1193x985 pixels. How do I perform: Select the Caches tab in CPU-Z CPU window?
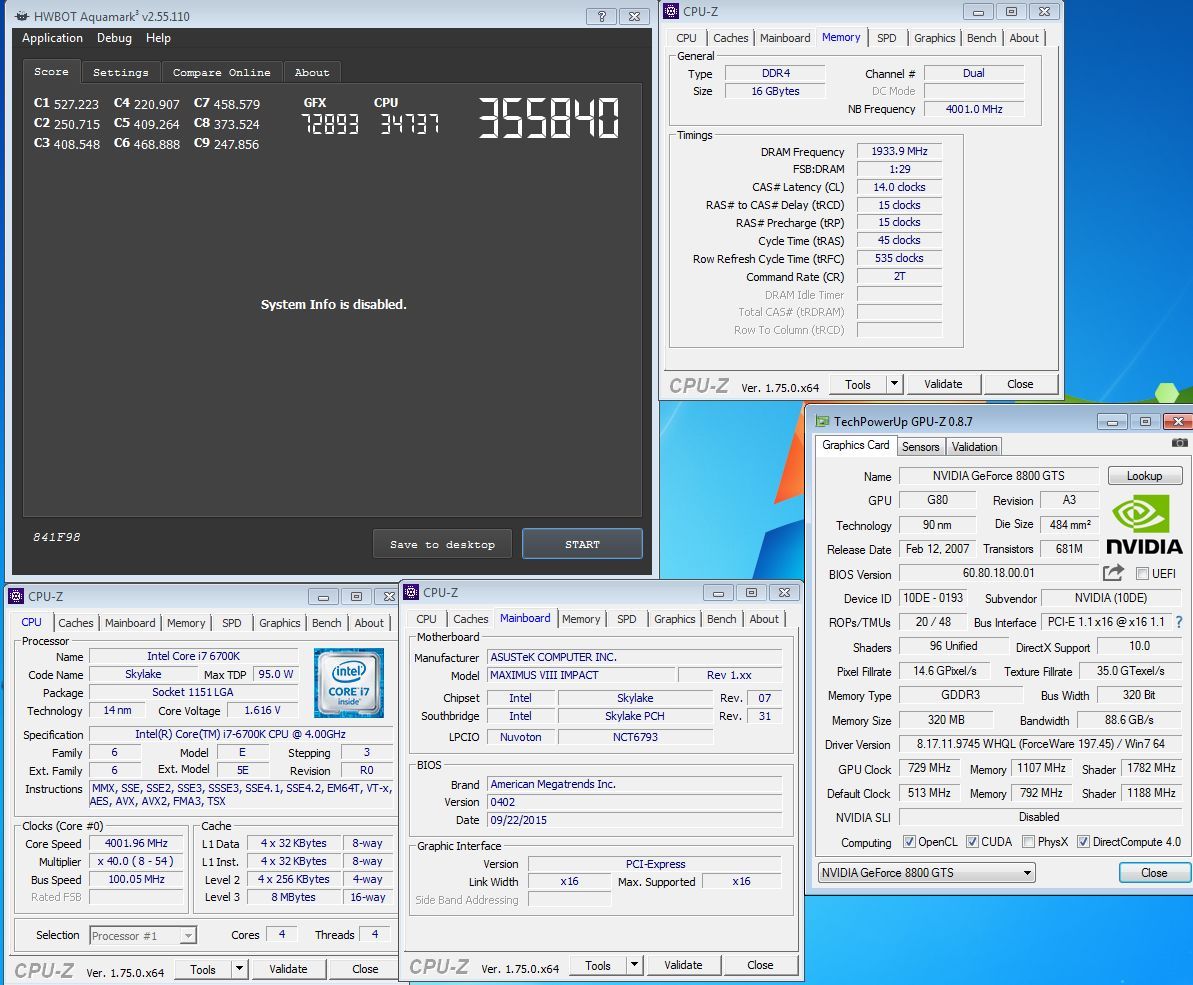click(76, 623)
